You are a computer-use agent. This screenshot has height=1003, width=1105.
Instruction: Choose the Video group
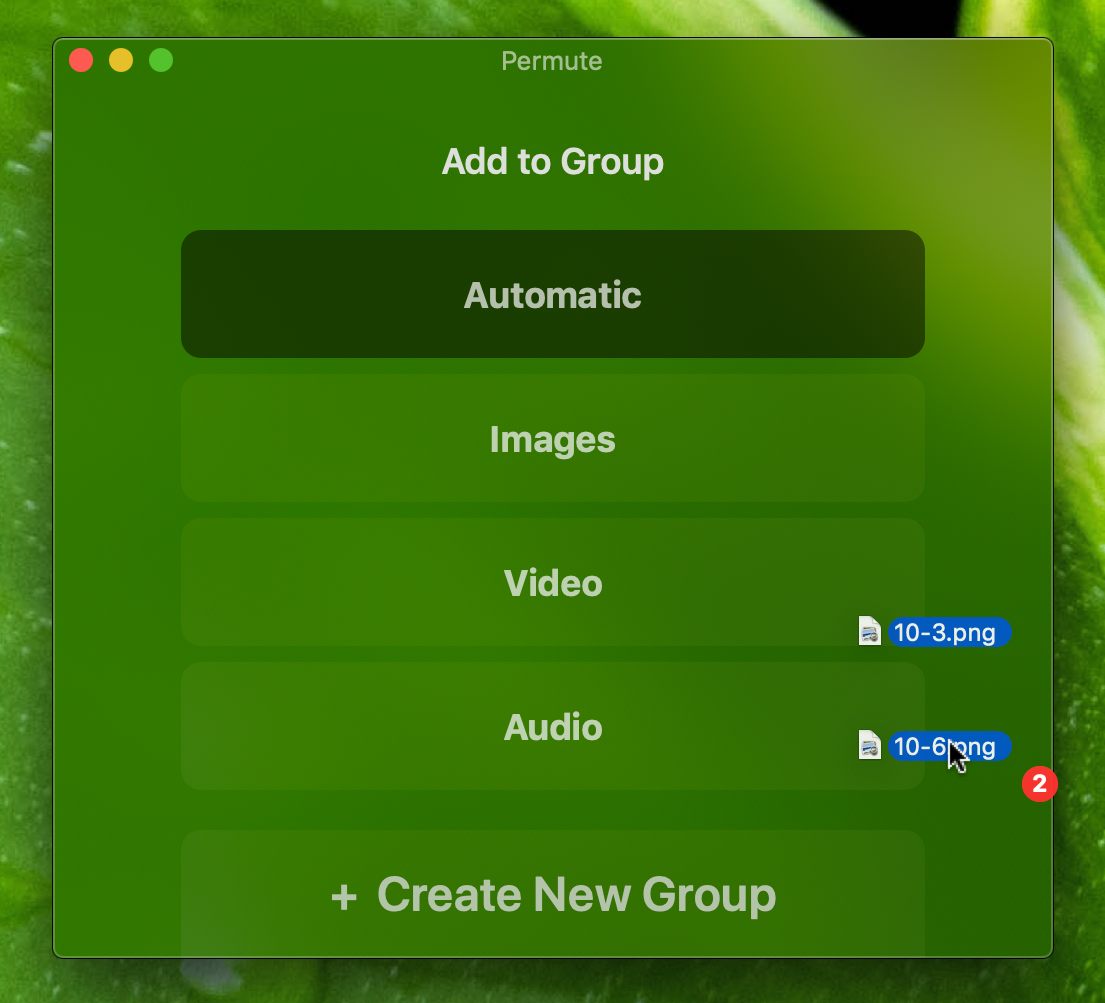(552, 582)
